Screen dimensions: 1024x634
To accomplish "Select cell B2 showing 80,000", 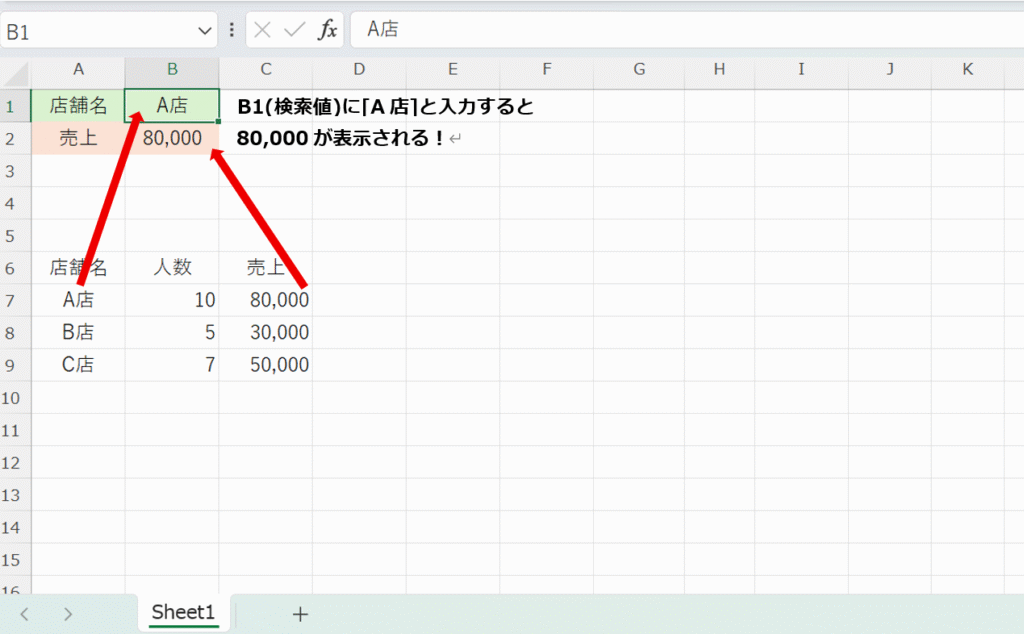I will tap(172, 139).
